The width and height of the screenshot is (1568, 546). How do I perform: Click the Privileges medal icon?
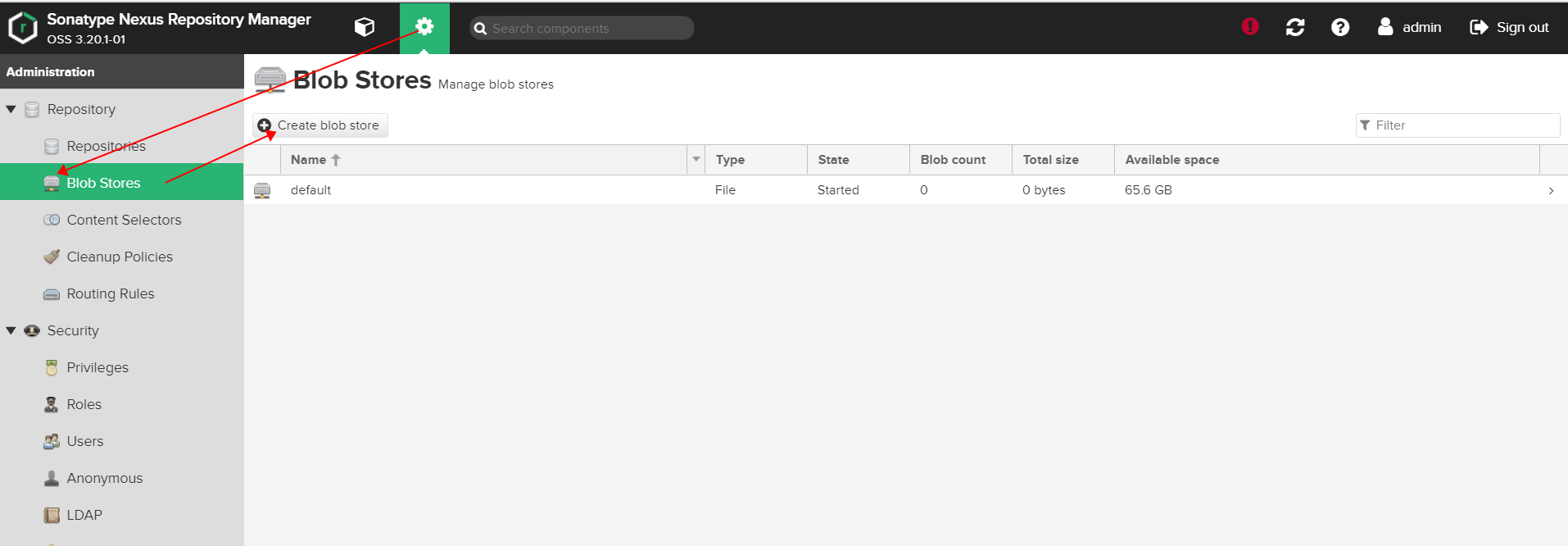[52, 367]
